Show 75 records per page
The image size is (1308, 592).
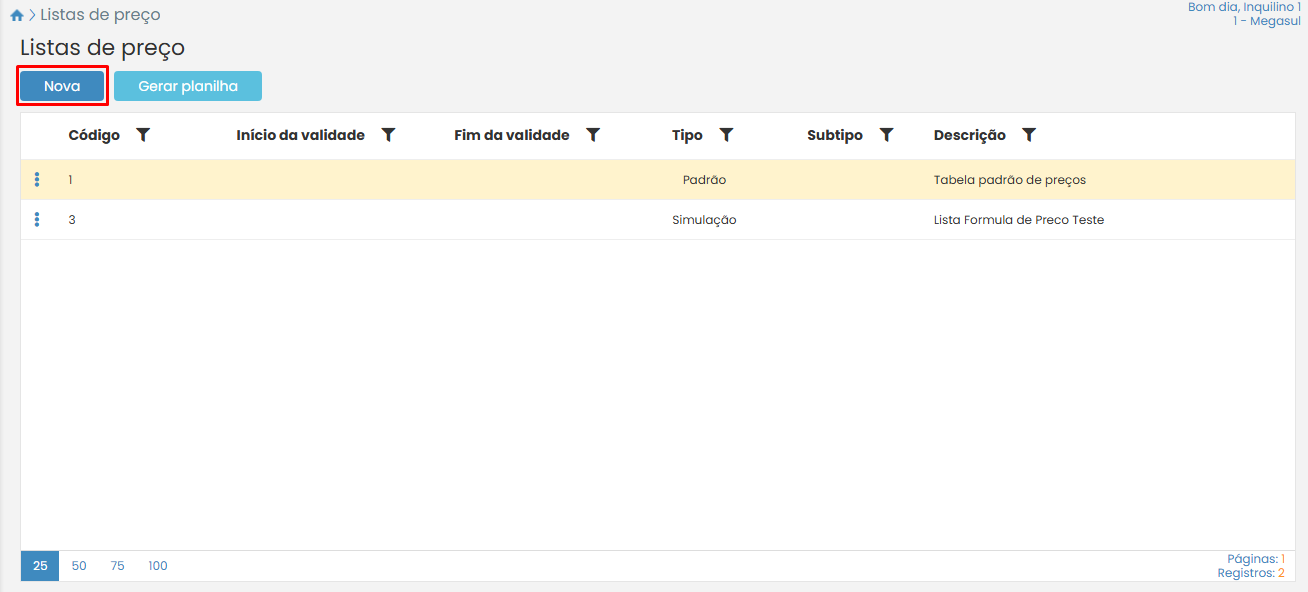tap(117, 566)
